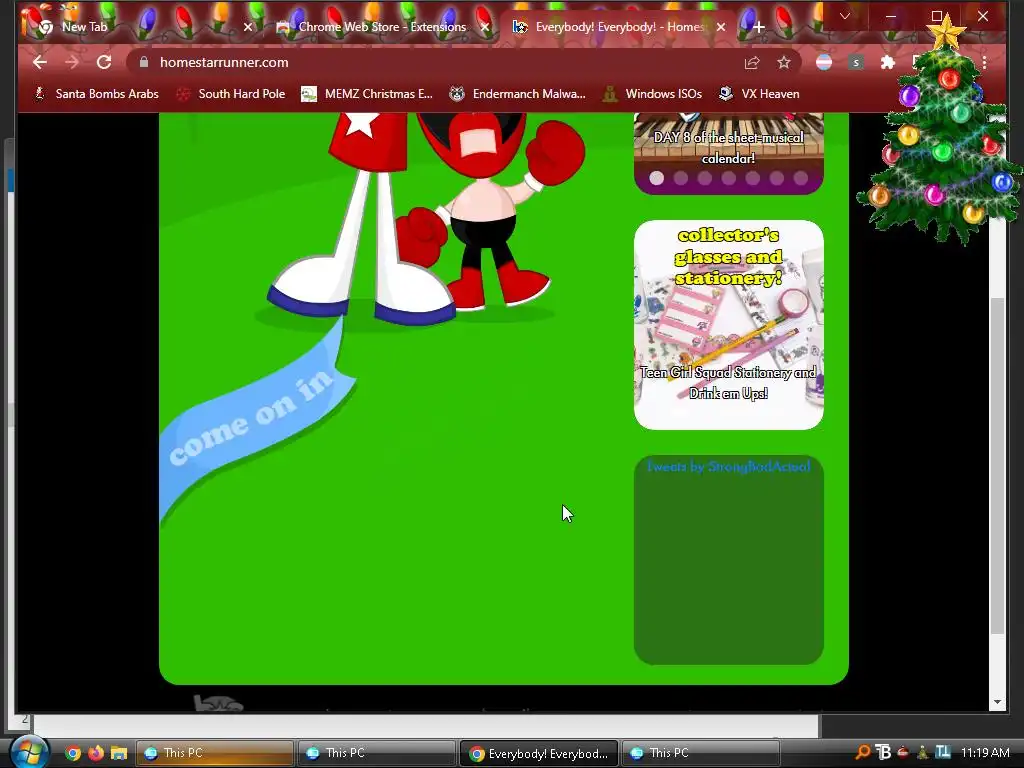This screenshot has width=1024, height=768.
Task: Select the first carousel dot
Action: (657, 178)
